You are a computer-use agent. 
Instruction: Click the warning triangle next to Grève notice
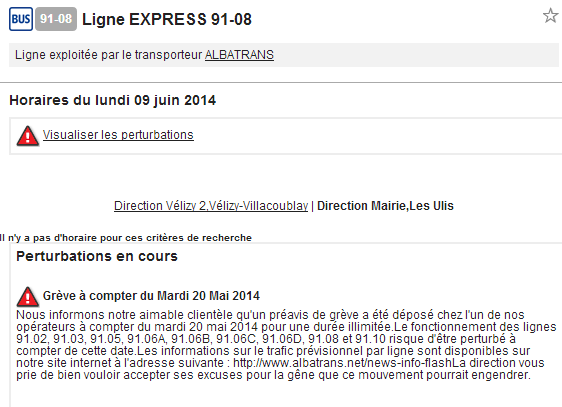(x=28, y=297)
